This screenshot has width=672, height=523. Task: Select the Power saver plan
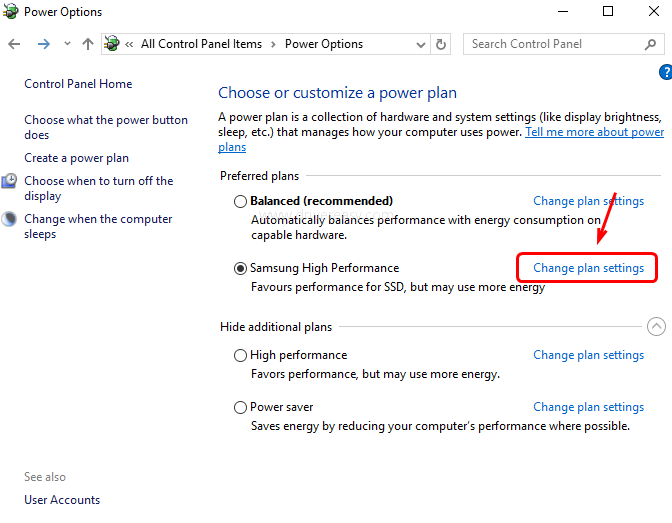(x=240, y=407)
